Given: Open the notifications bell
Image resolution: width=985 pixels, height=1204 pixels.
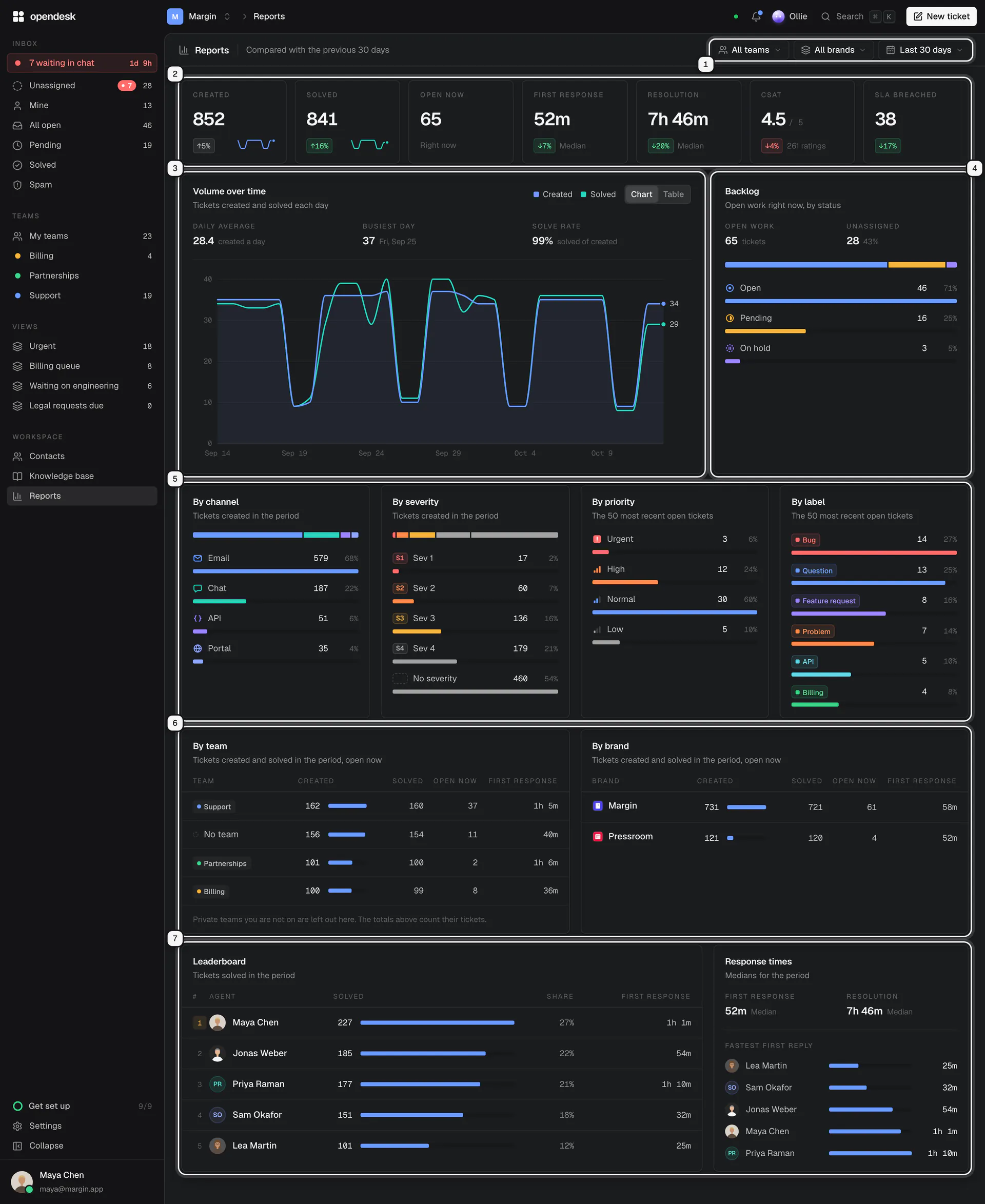Looking at the screenshot, I should pos(756,16).
